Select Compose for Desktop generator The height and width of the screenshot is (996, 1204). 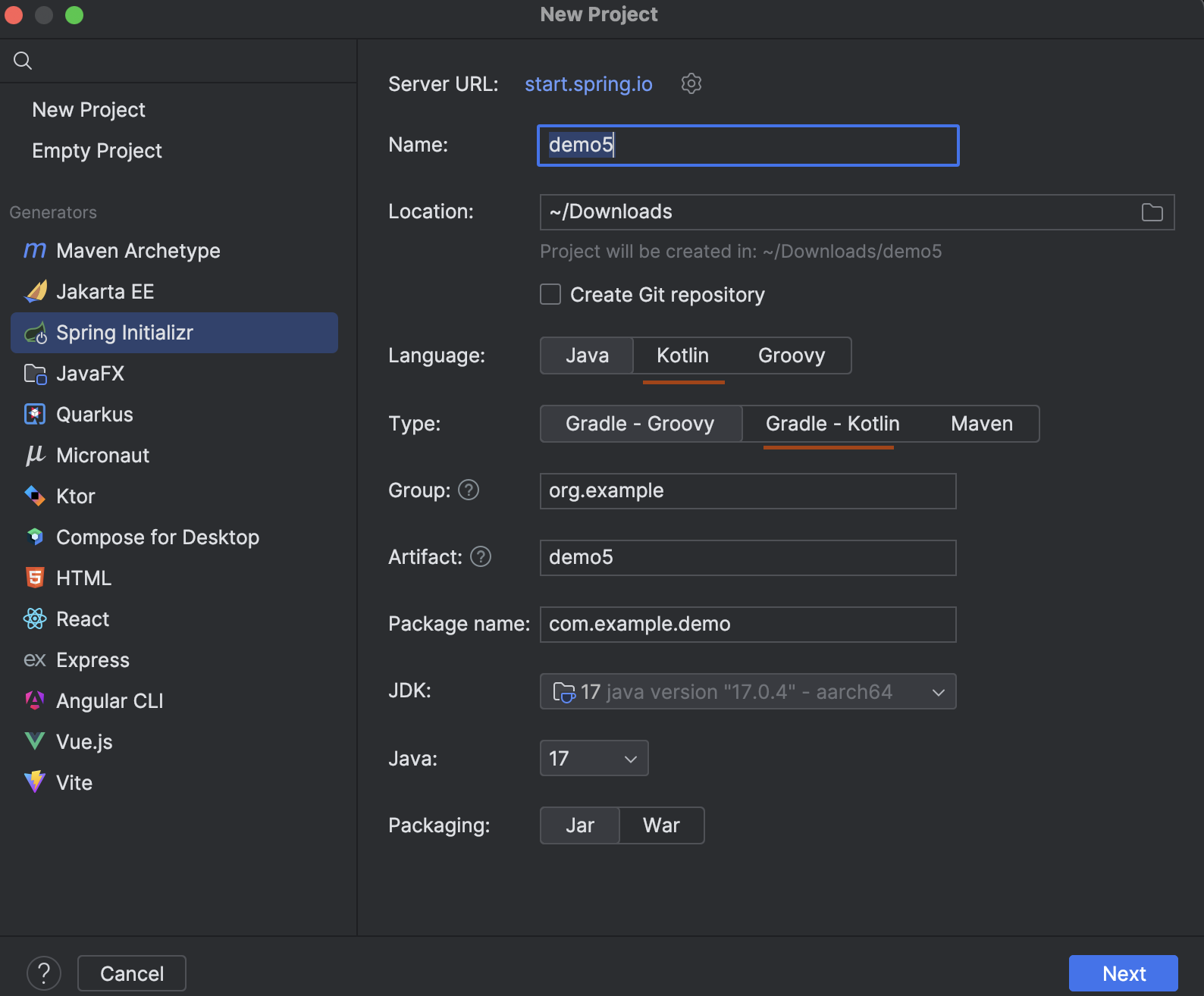[x=158, y=537]
